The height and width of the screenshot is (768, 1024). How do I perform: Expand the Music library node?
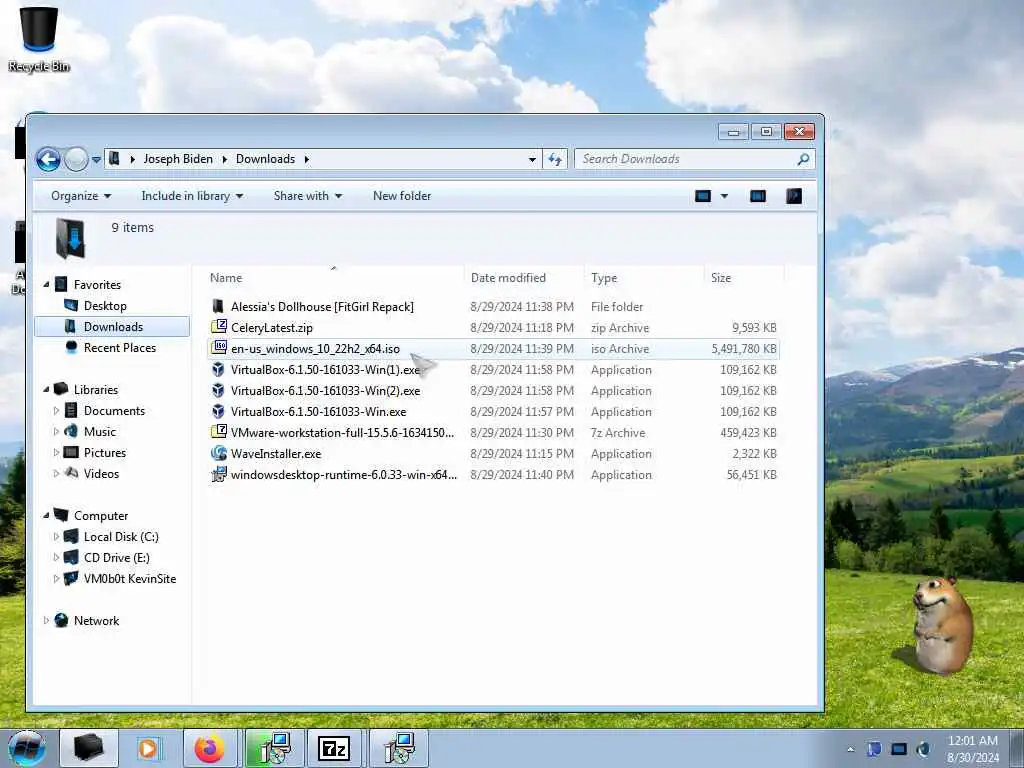point(56,432)
